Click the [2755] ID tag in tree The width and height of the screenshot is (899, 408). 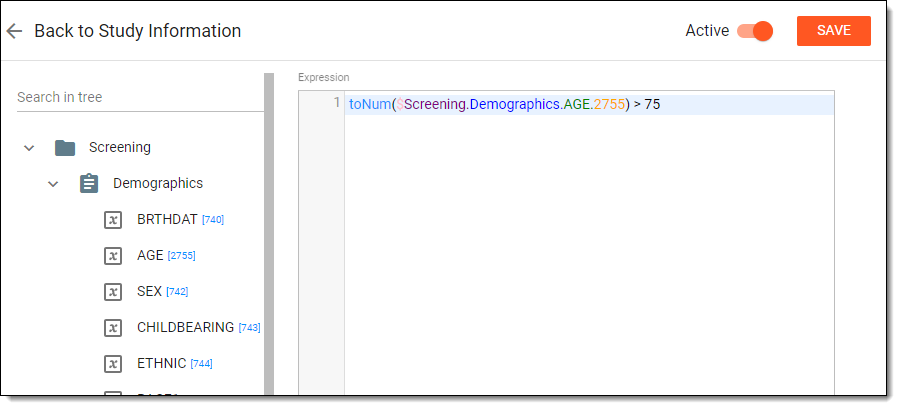(182, 256)
